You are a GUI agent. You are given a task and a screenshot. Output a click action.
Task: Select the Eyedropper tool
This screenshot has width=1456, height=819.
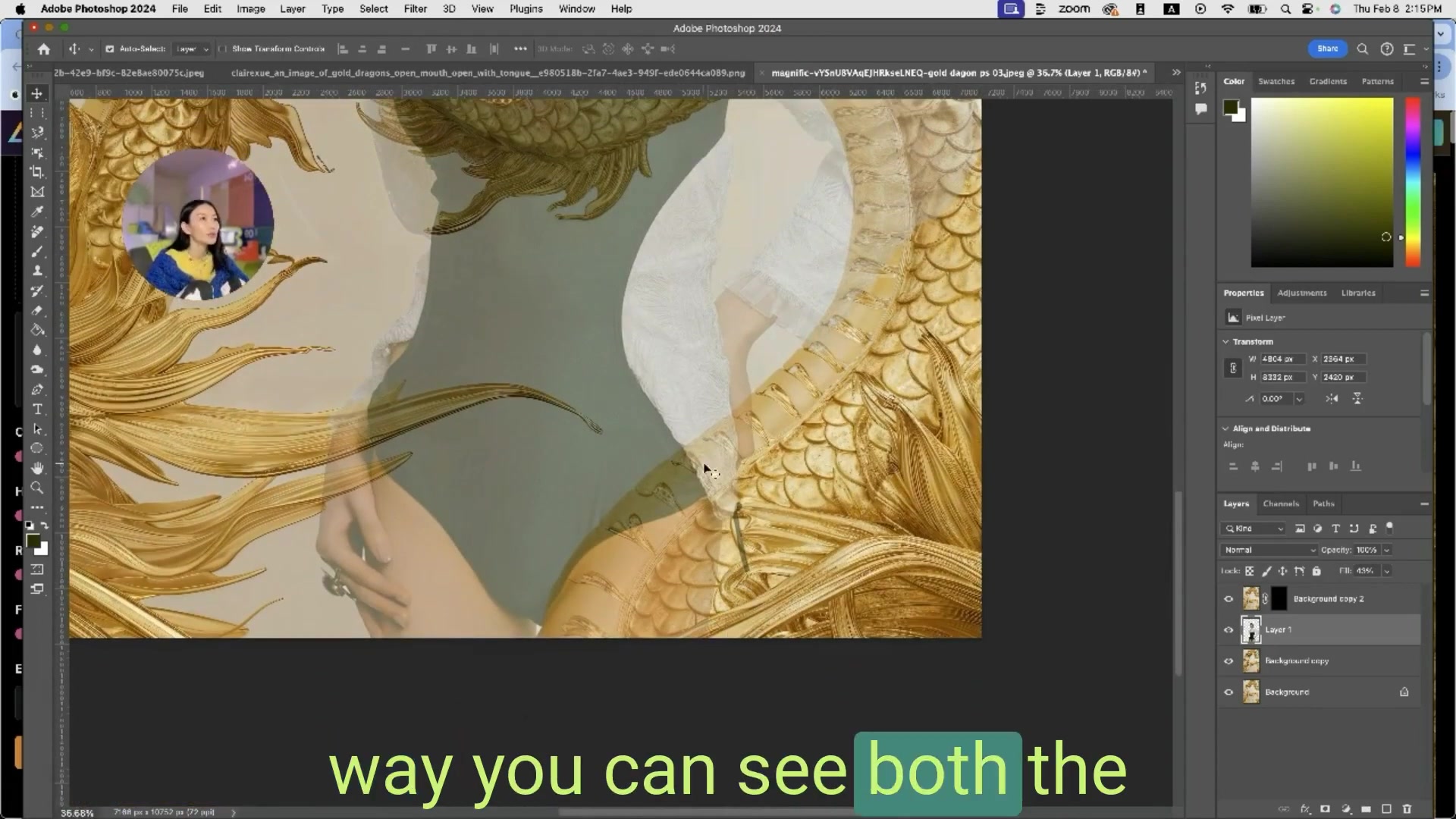36,212
